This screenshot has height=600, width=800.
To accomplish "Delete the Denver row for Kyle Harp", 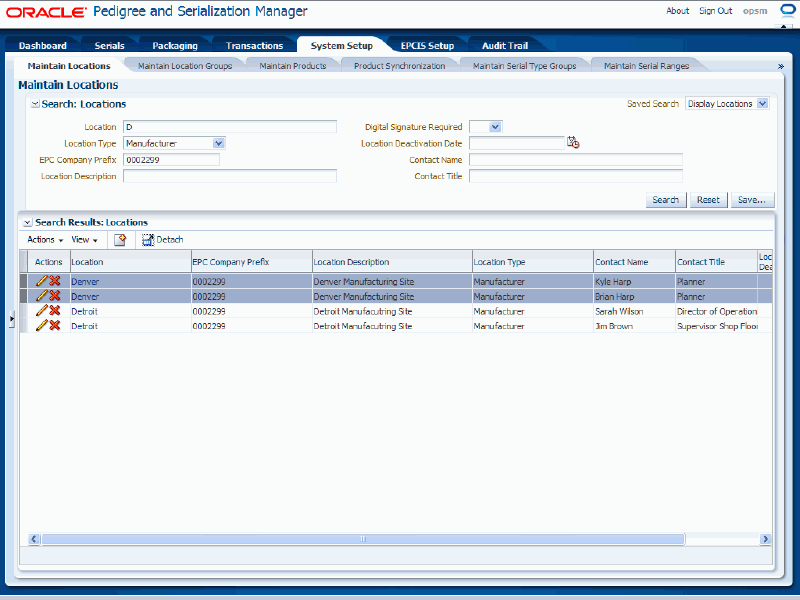I will pyautogui.click(x=55, y=281).
